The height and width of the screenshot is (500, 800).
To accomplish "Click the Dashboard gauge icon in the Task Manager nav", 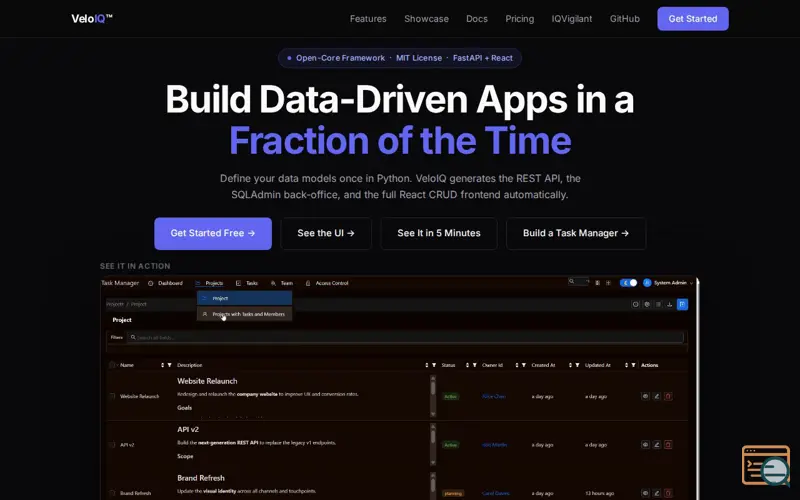I will click(151, 283).
